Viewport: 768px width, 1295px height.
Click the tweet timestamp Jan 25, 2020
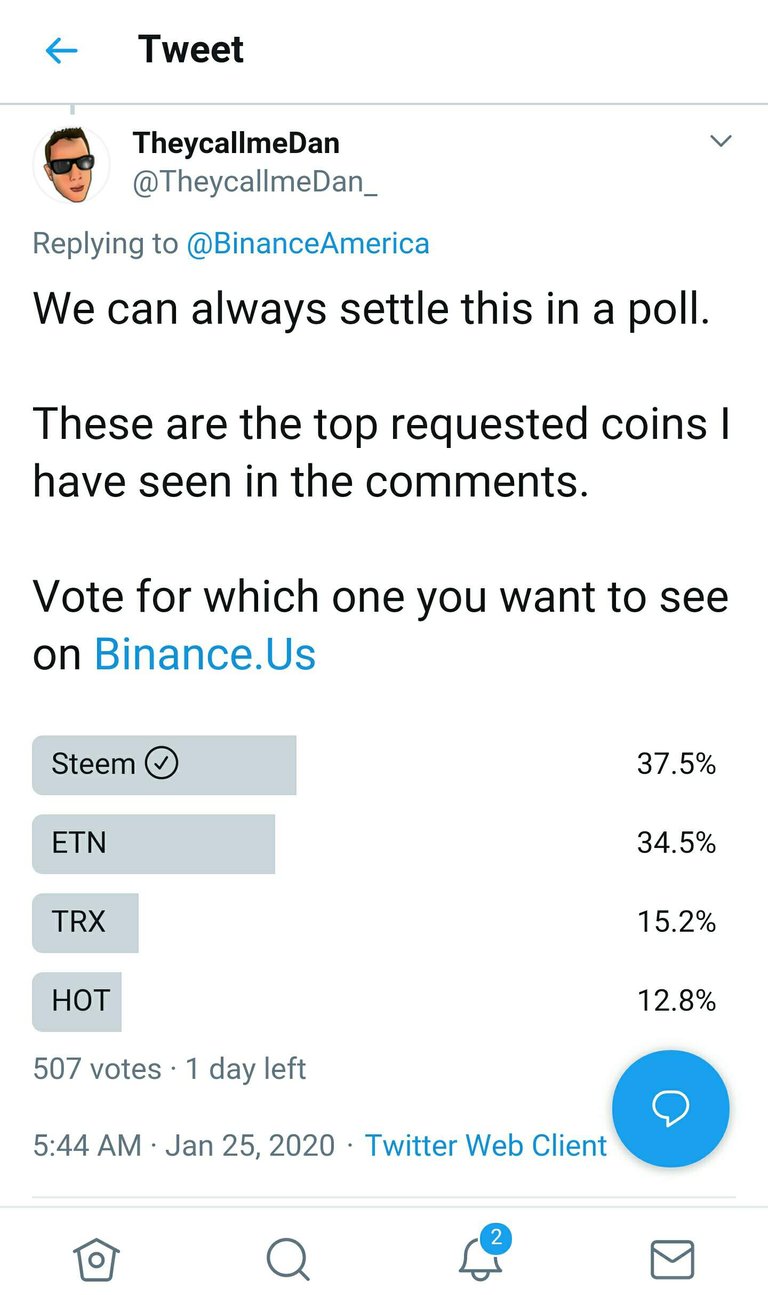pos(249,1145)
